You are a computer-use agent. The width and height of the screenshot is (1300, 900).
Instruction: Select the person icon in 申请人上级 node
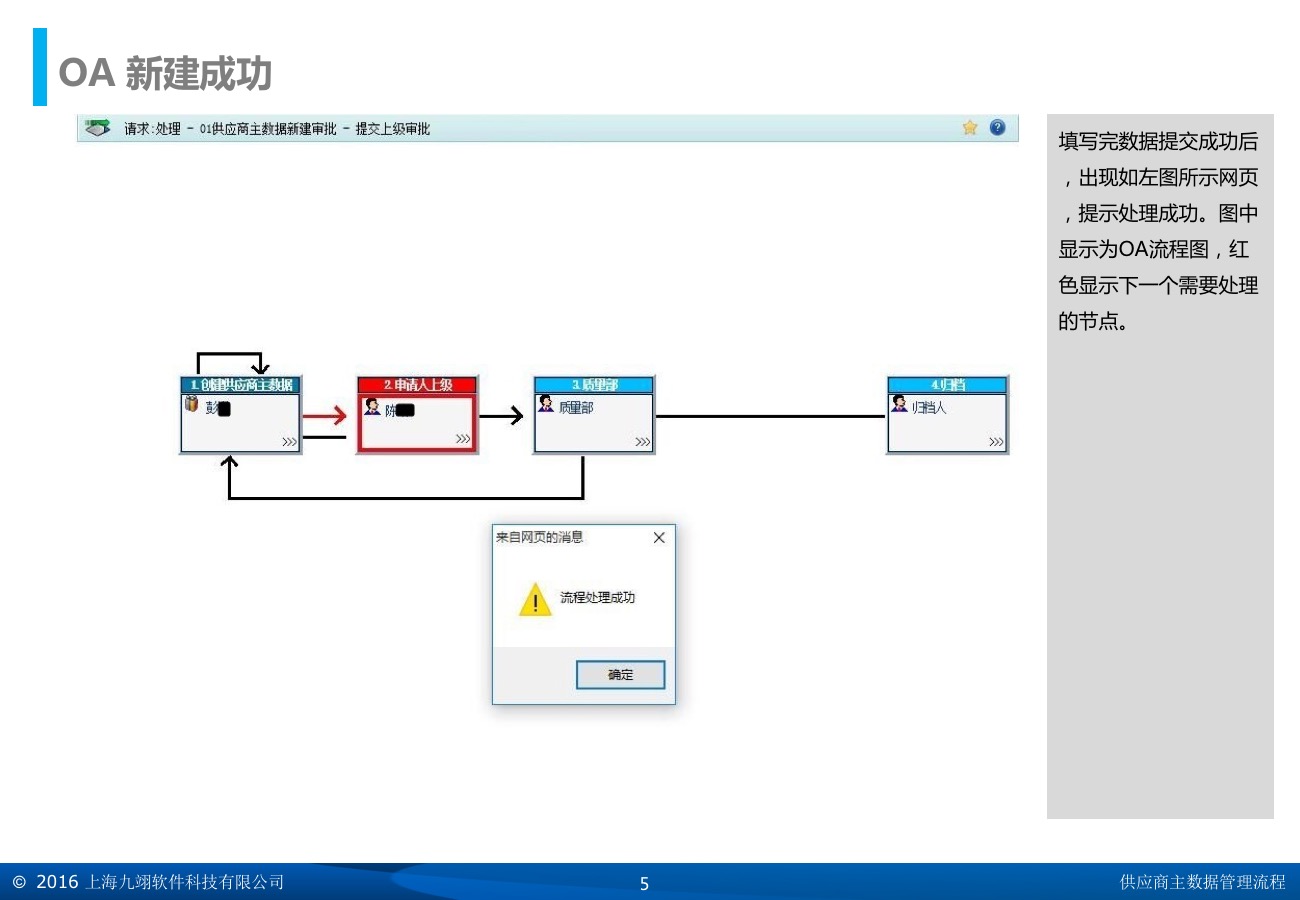click(372, 406)
